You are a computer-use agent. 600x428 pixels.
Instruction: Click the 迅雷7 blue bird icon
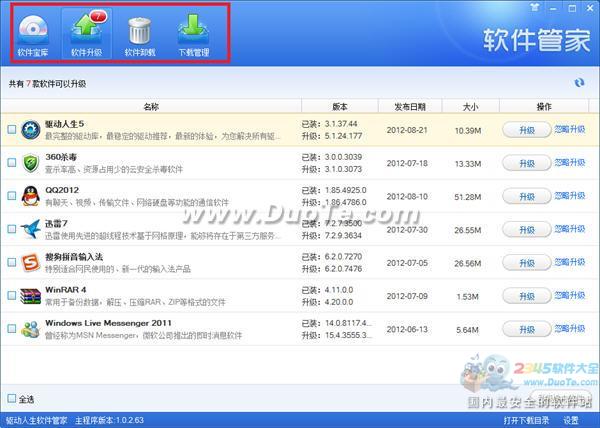(31, 229)
